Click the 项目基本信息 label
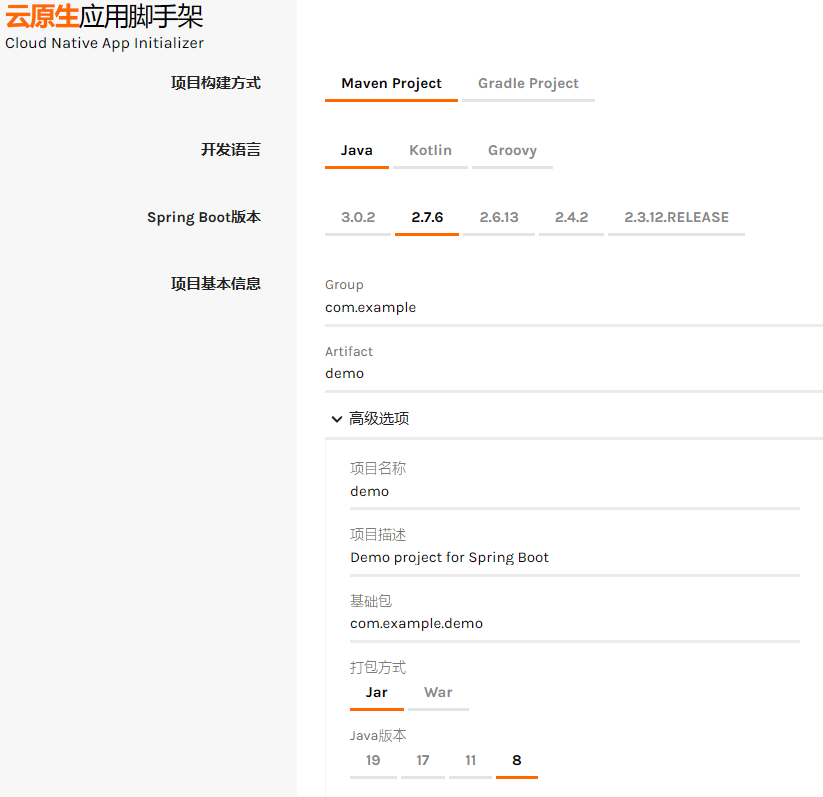 tap(216, 284)
